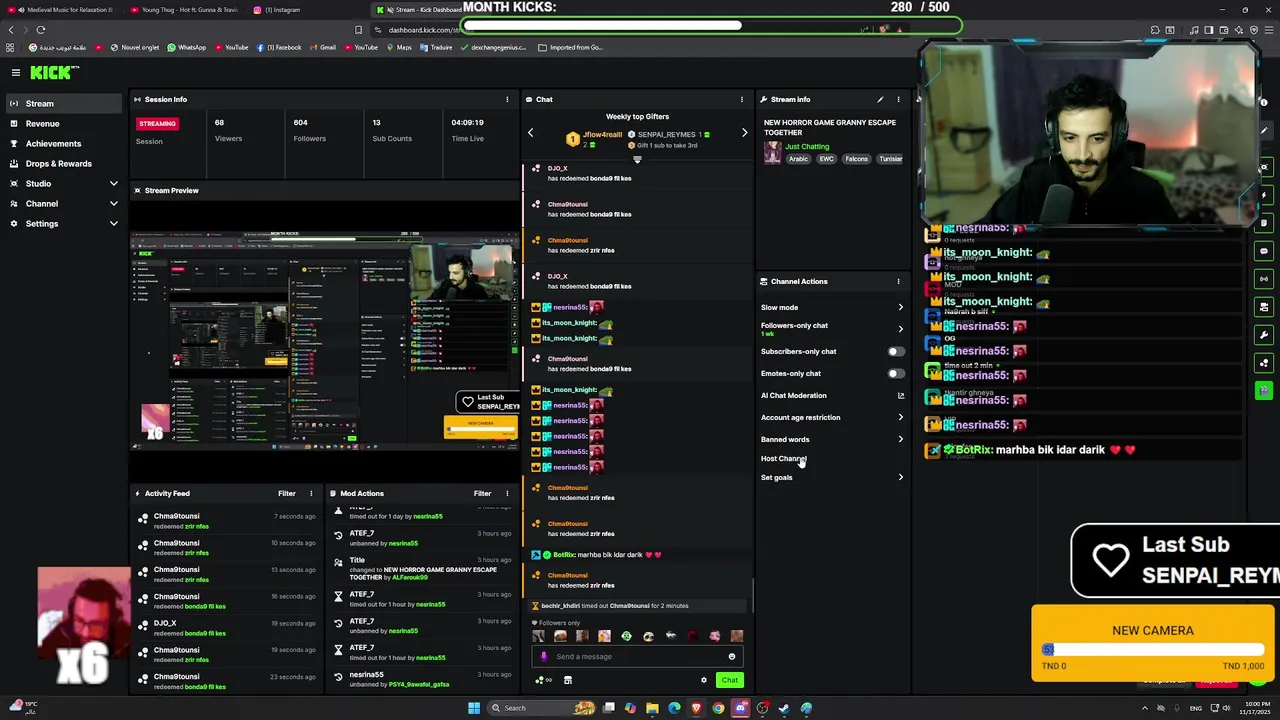Open Followers-only chat options
1280x720 pixels.
coord(832,327)
